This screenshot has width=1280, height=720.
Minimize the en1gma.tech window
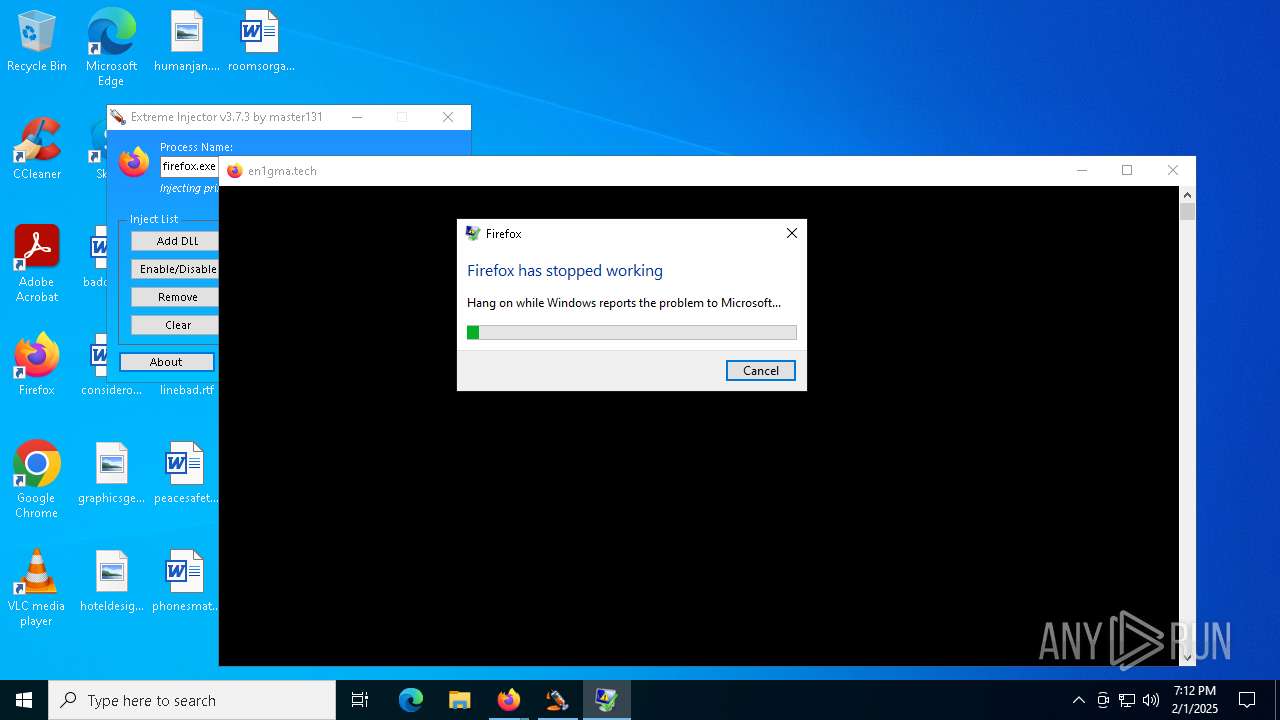click(1081, 170)
